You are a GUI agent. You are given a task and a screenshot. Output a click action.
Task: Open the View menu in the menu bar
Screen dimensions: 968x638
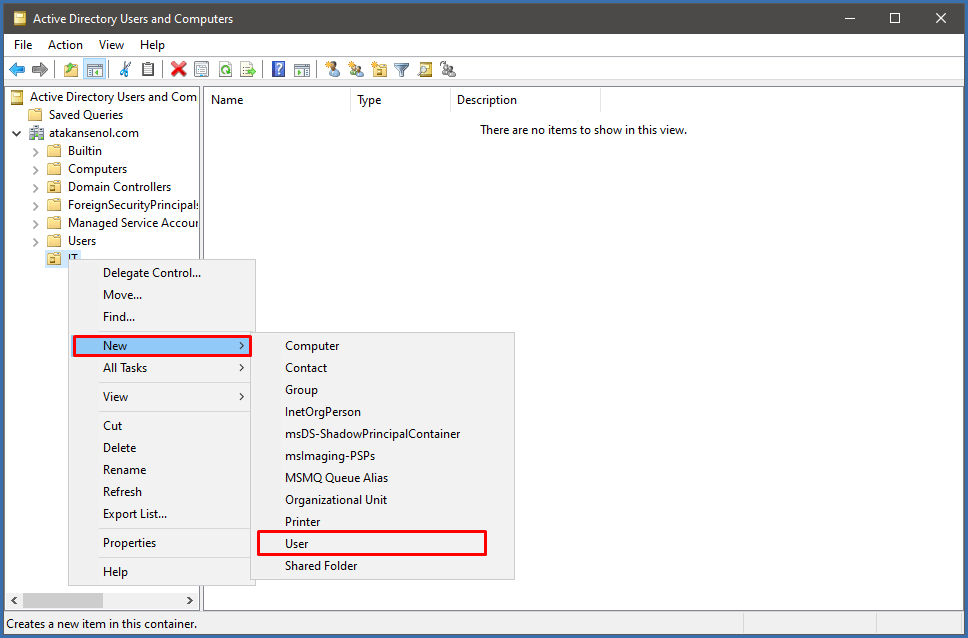coord(112,45)
